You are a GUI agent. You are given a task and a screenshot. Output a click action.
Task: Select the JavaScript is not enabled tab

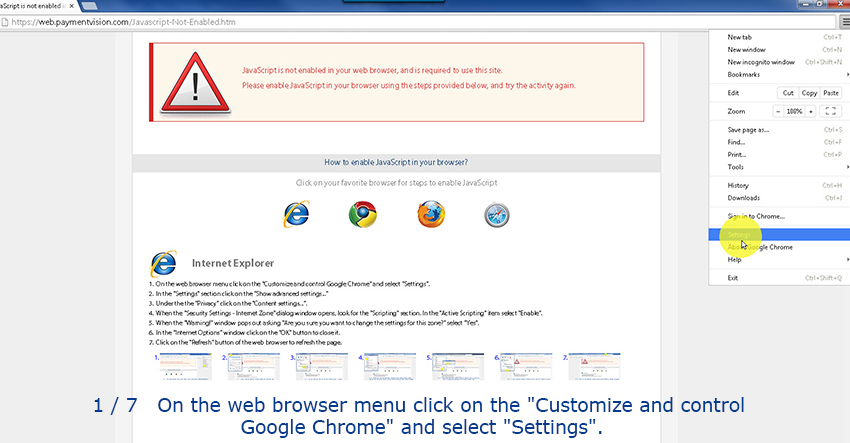pos(38,6)
